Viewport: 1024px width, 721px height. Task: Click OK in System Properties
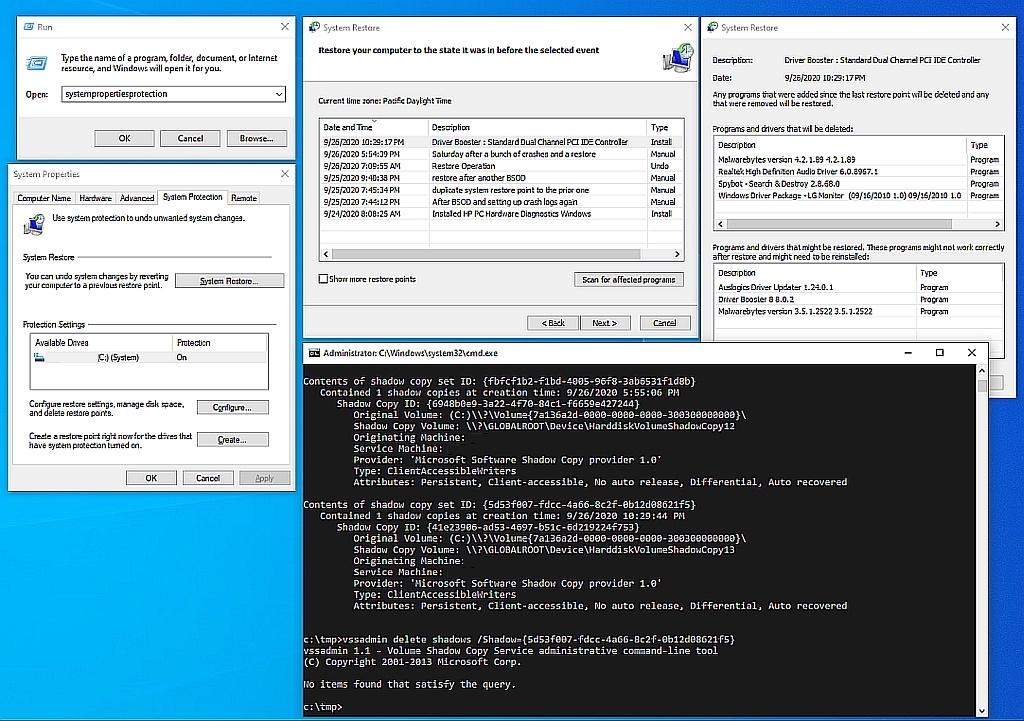point(151,478)
